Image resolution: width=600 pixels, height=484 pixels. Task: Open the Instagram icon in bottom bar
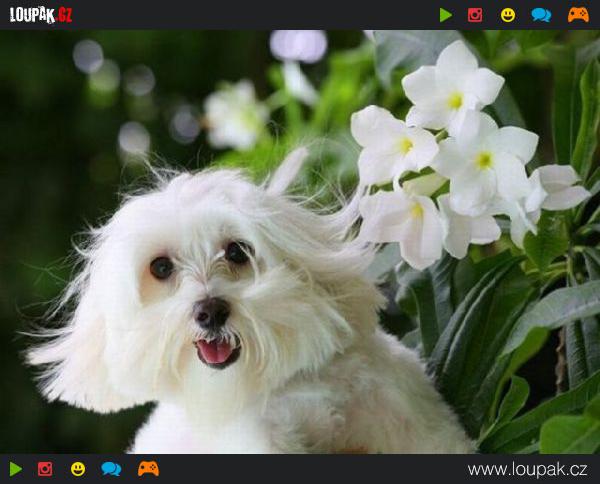pos(45,469)
